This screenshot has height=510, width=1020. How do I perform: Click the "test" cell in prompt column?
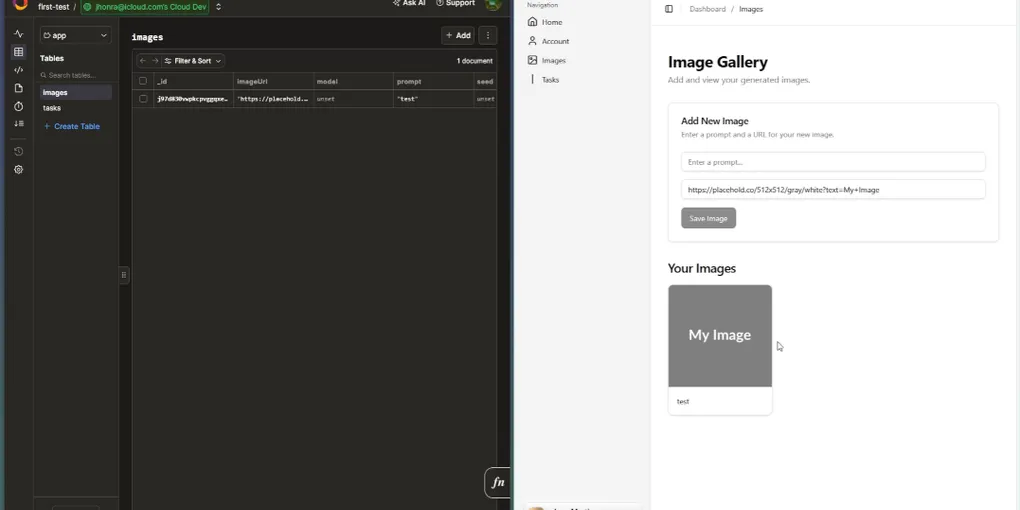[433, 99]
